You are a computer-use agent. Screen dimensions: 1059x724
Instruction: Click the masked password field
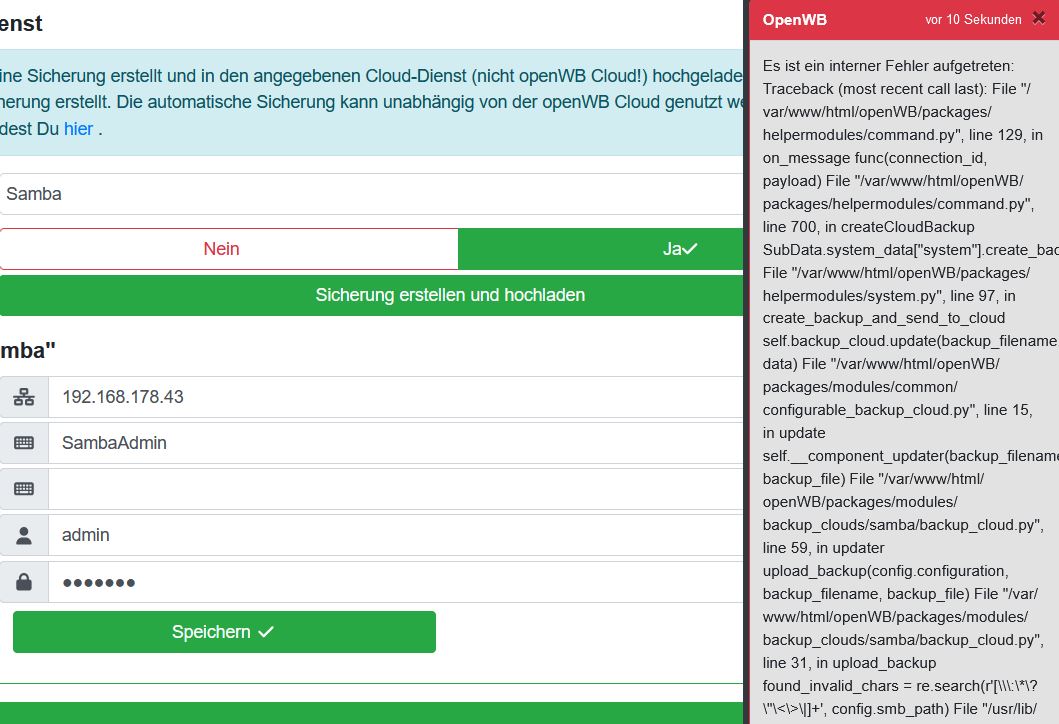396,581
